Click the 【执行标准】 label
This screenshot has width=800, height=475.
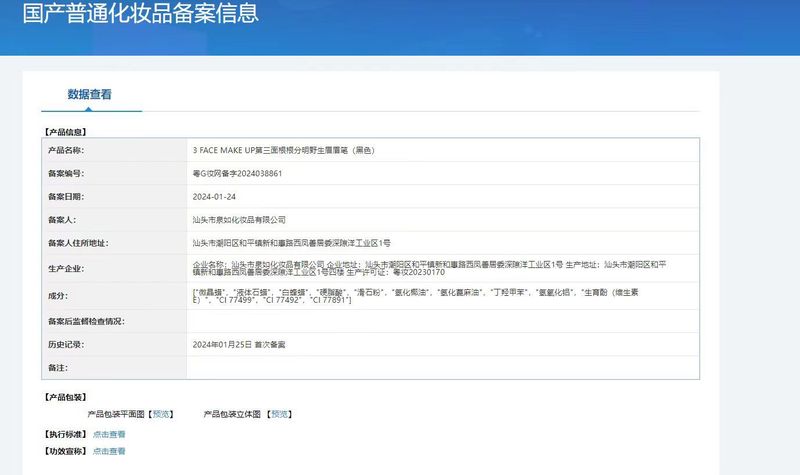[65, 434]
